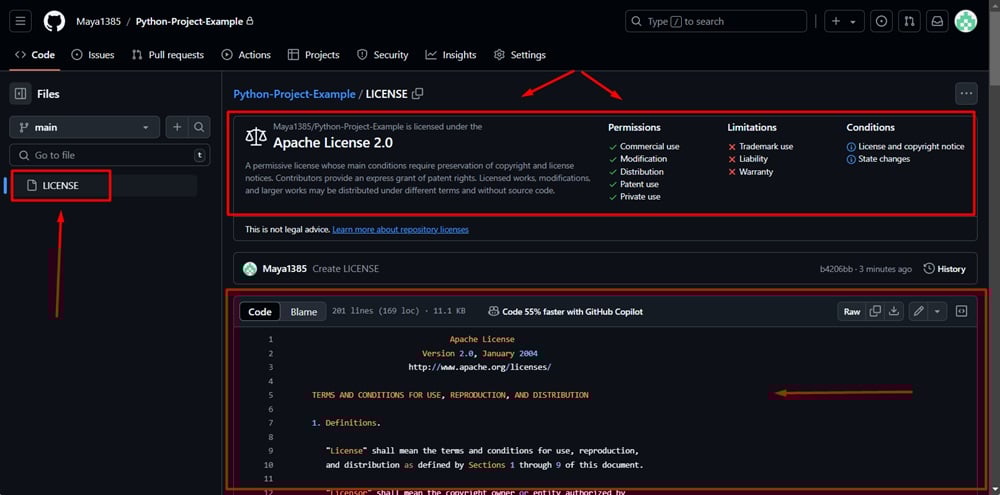Switch to the Settings tab

[x=520, y=55]
